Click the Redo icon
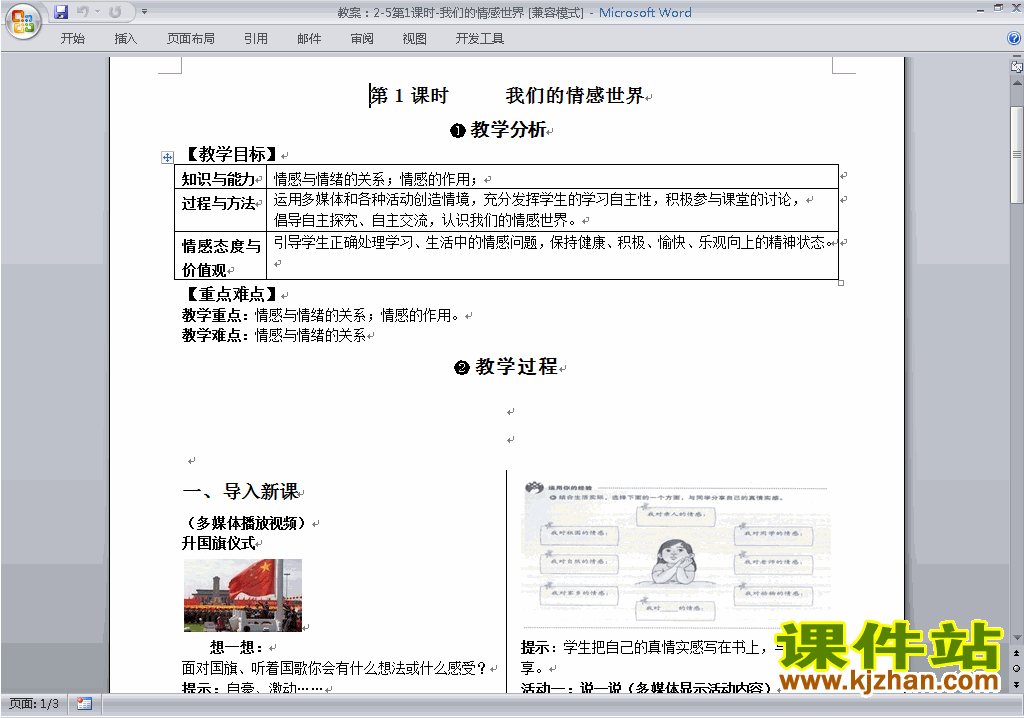 (x=116, y=12)
